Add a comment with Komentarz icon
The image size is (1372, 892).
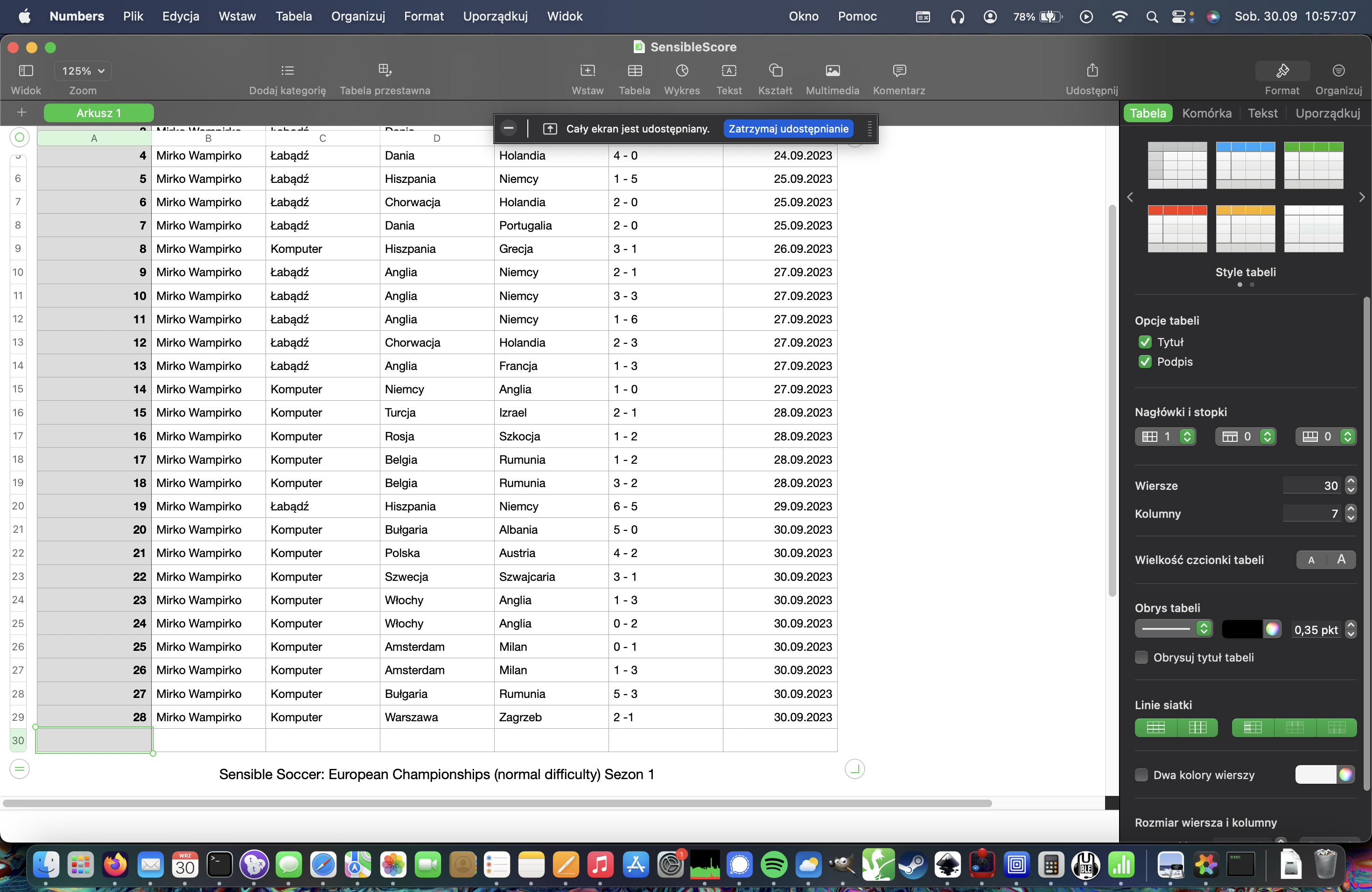pos(898,71)
